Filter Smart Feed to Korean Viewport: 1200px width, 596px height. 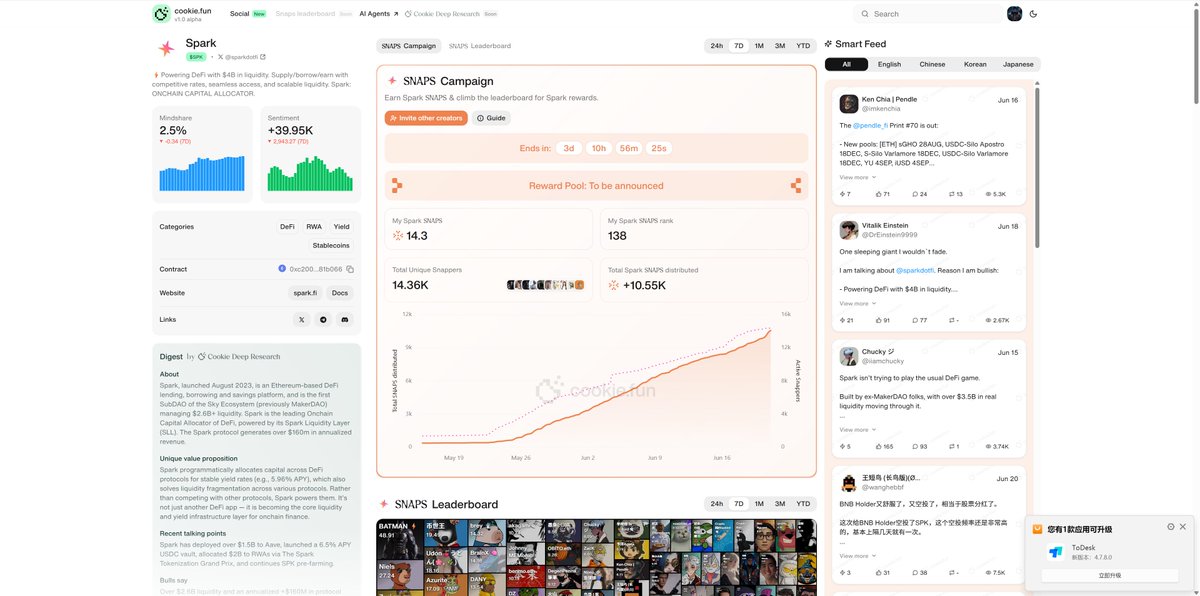point(975,64)
